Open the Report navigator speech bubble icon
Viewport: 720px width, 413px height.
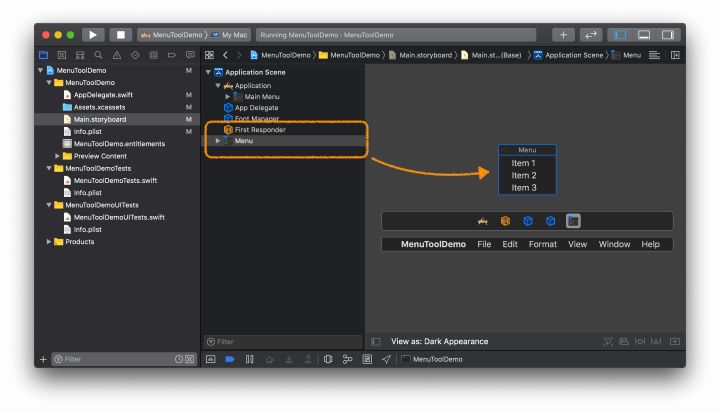click(x=190, y=55)
